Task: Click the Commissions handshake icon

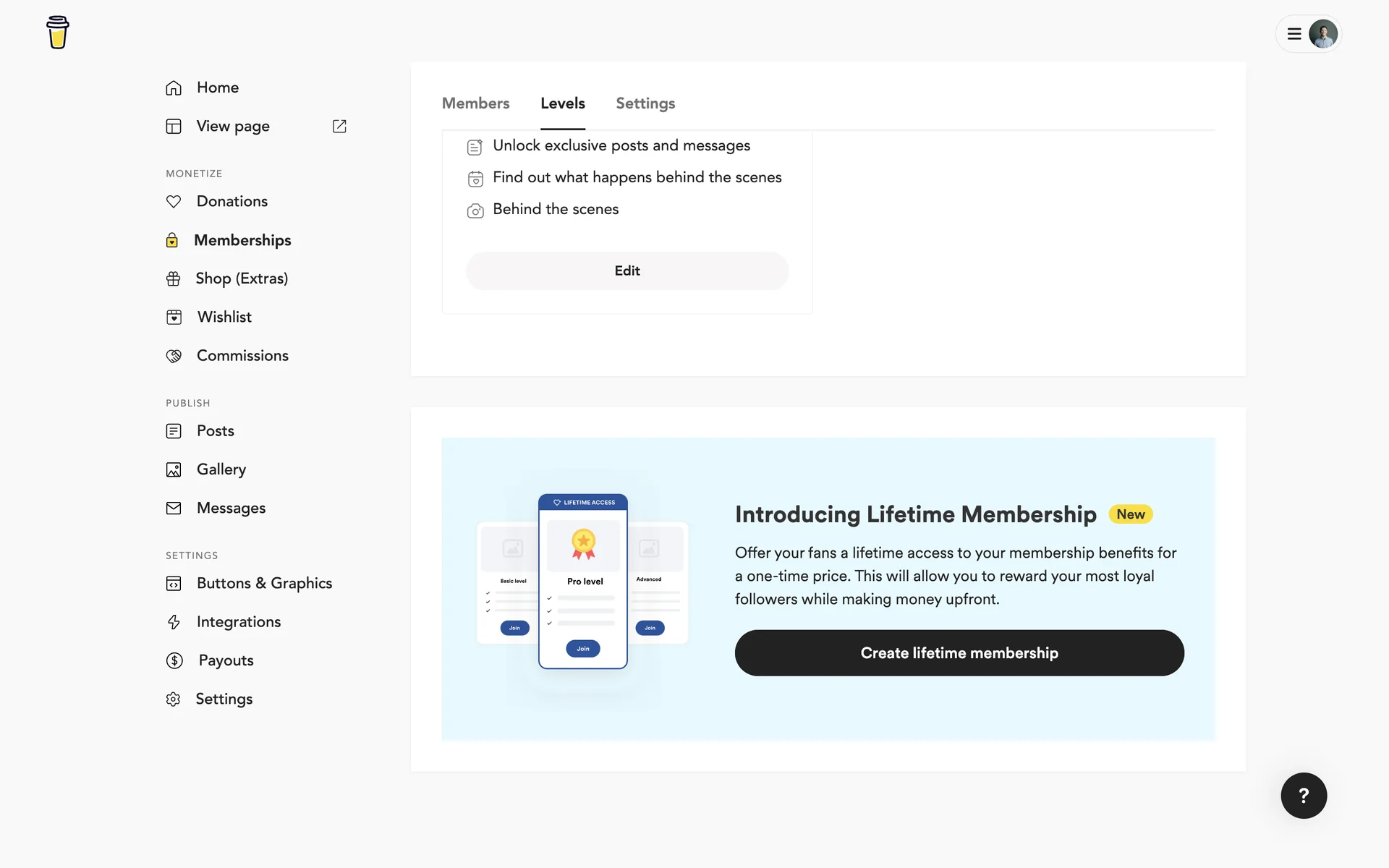Action: [174, 356]
